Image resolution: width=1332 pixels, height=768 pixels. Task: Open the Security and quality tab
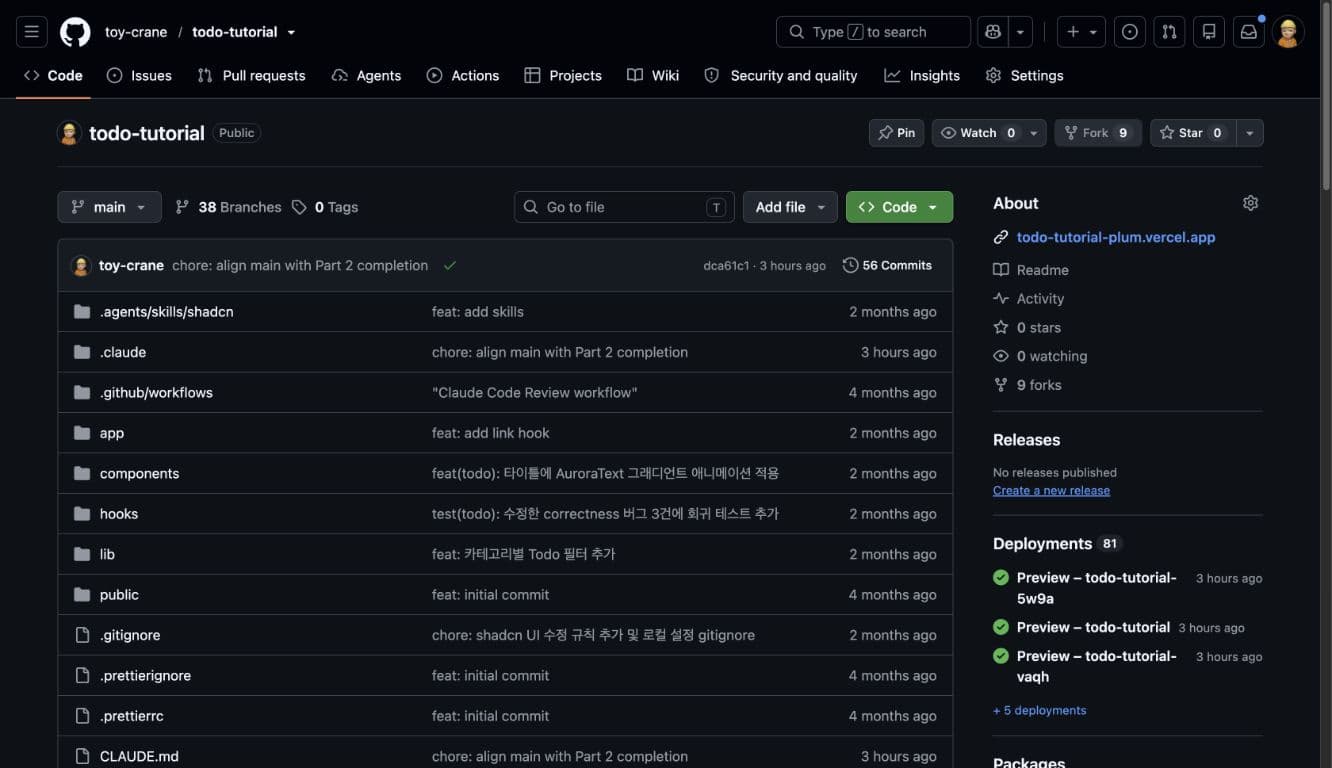tap(781, 75)
